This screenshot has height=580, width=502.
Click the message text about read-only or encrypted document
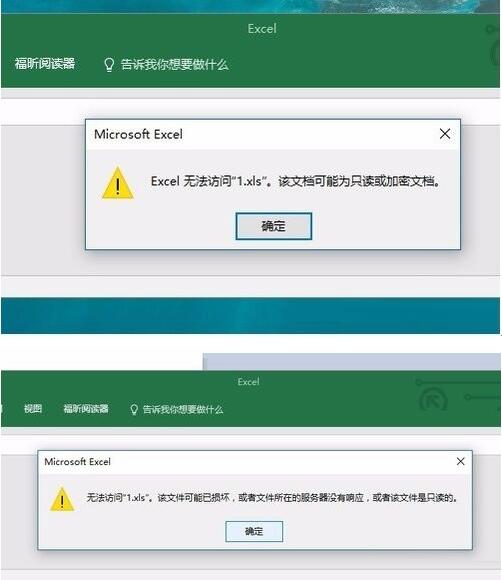point(296,182)
